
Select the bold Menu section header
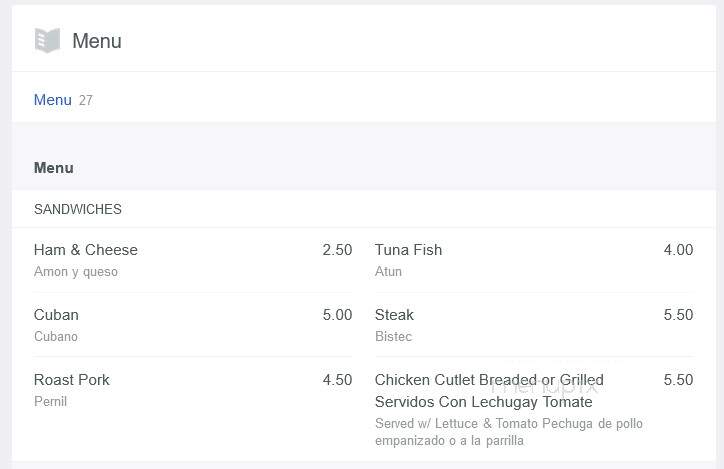tap(54, 168)
